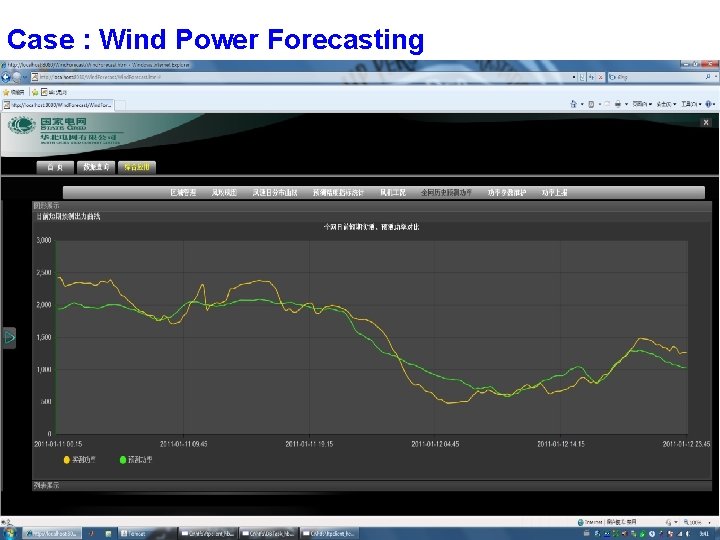Click the Add to Favorites bar icon
This screenshot has width=720, height=540.
click(35, 92)
